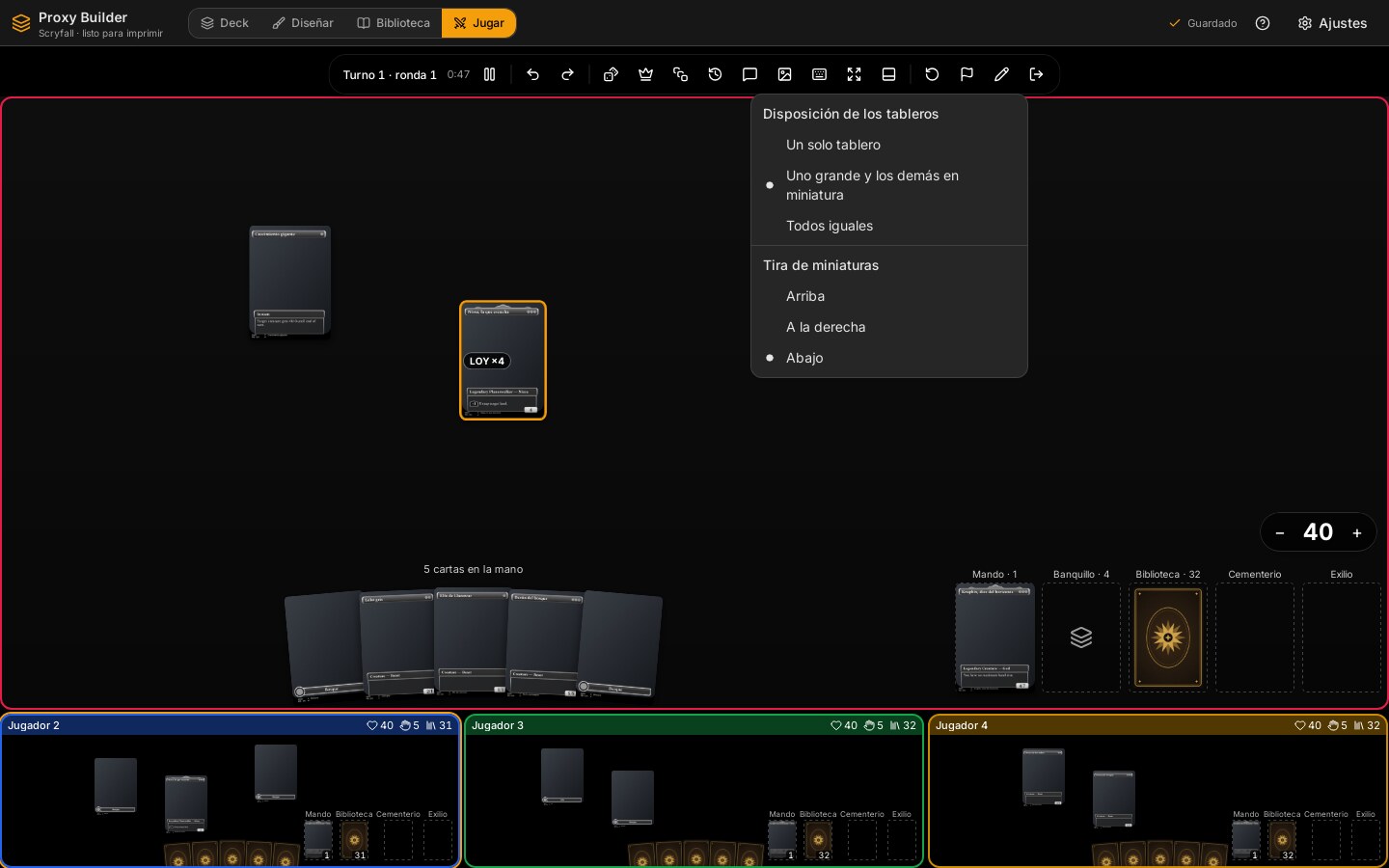This screenshot has width=1389, height=868.
Task: Open the board layout dropdown icon
Action: point(888,74)
